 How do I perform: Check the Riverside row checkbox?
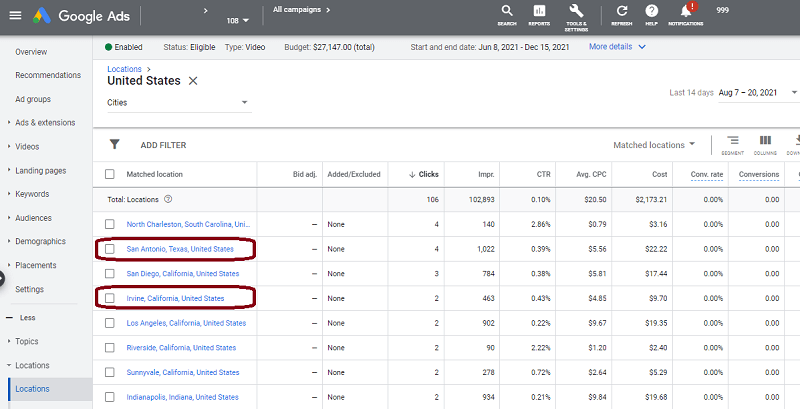[110, 348]
